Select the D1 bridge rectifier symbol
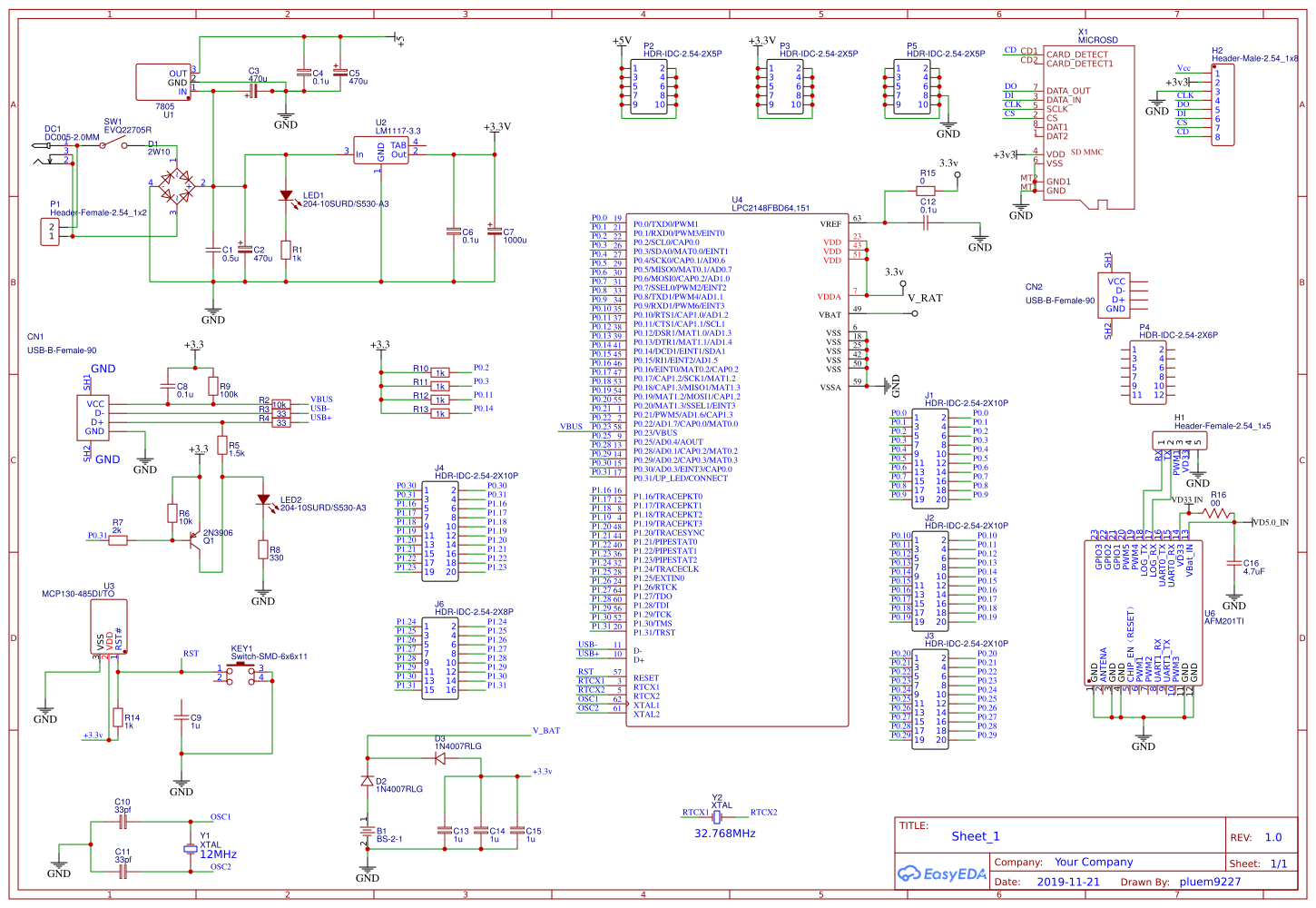Image resolution: width=1316 pixels, height=908 pixels. point(177,186)
